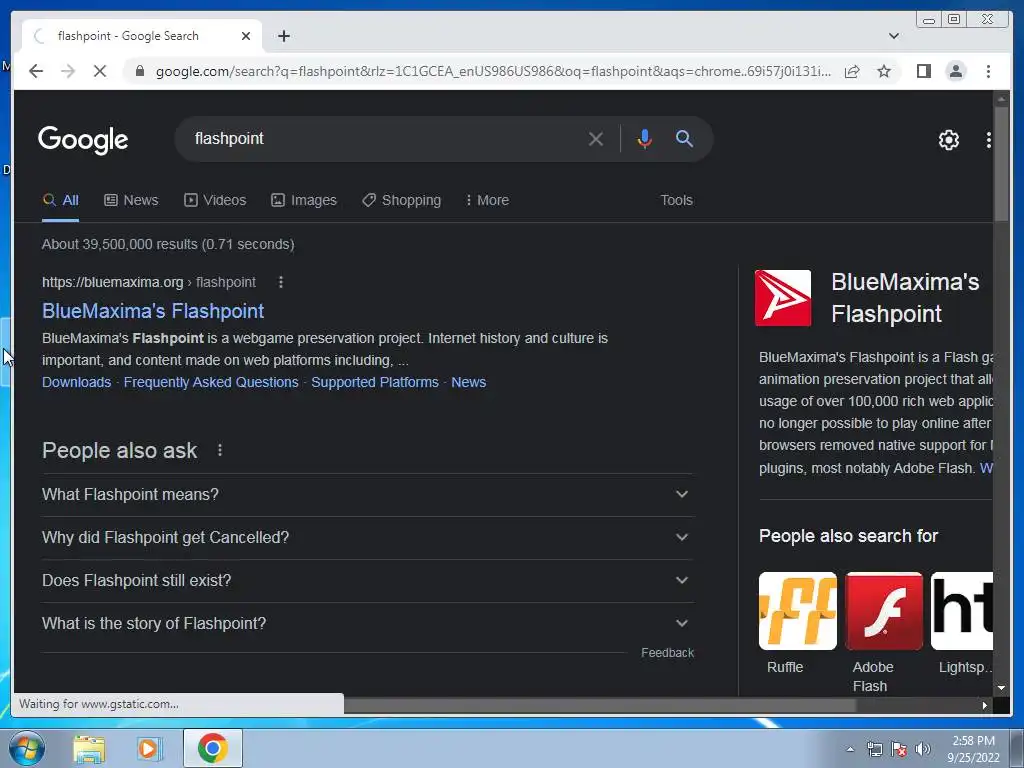Image resolution: width=1024 pixels, height=768 pixels.
Task: Open the options dots next to bluemaxima.org result
Action: tap(281, 282)
